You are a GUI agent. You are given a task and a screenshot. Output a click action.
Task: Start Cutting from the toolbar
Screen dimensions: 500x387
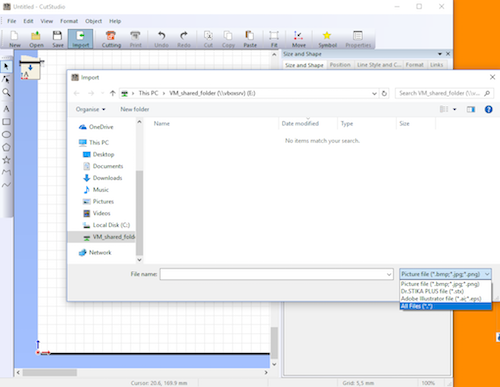pyautogui.click(x=111, y=39)
